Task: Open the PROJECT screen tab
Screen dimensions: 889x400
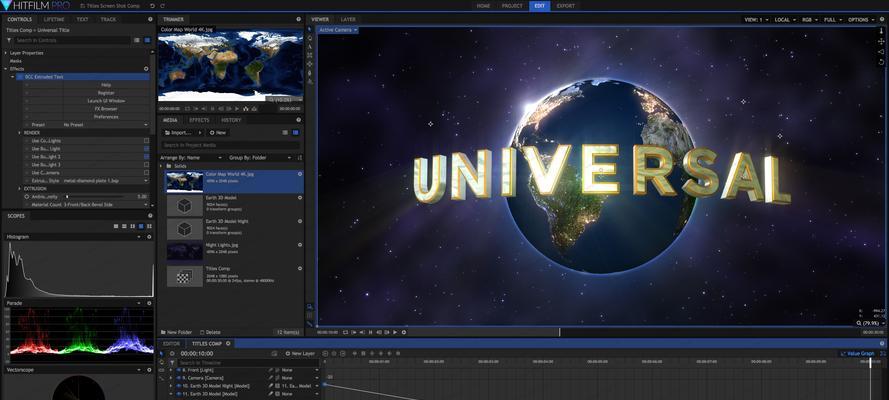Action: coord(512,6)
